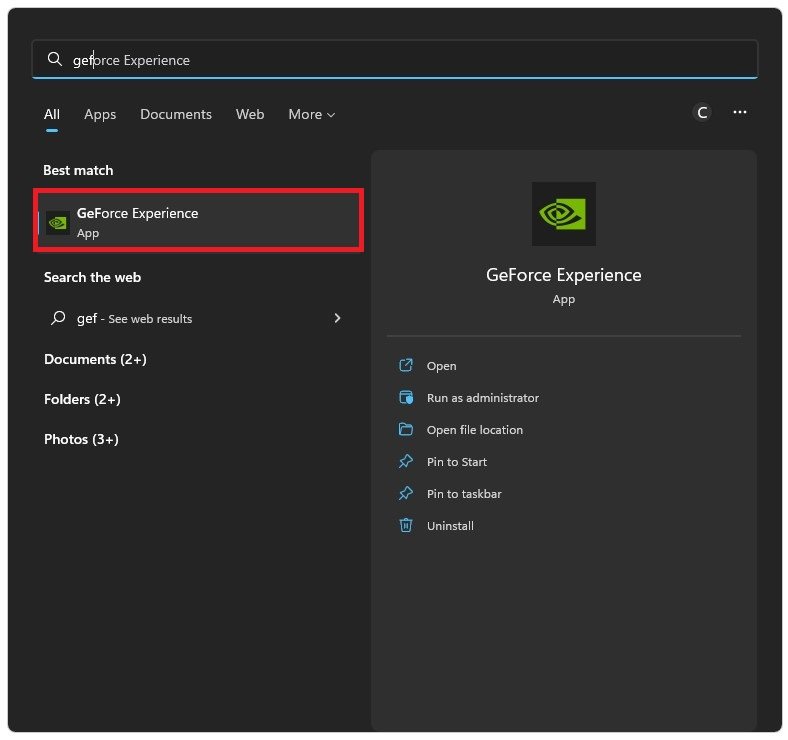Expand the More filter dropdown
788x740 pixels.
311,115
